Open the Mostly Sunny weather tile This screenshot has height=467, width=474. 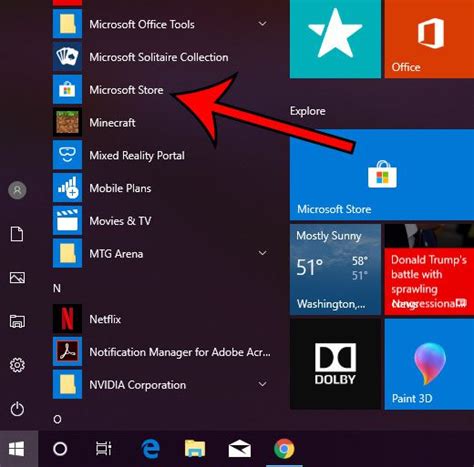335,269
